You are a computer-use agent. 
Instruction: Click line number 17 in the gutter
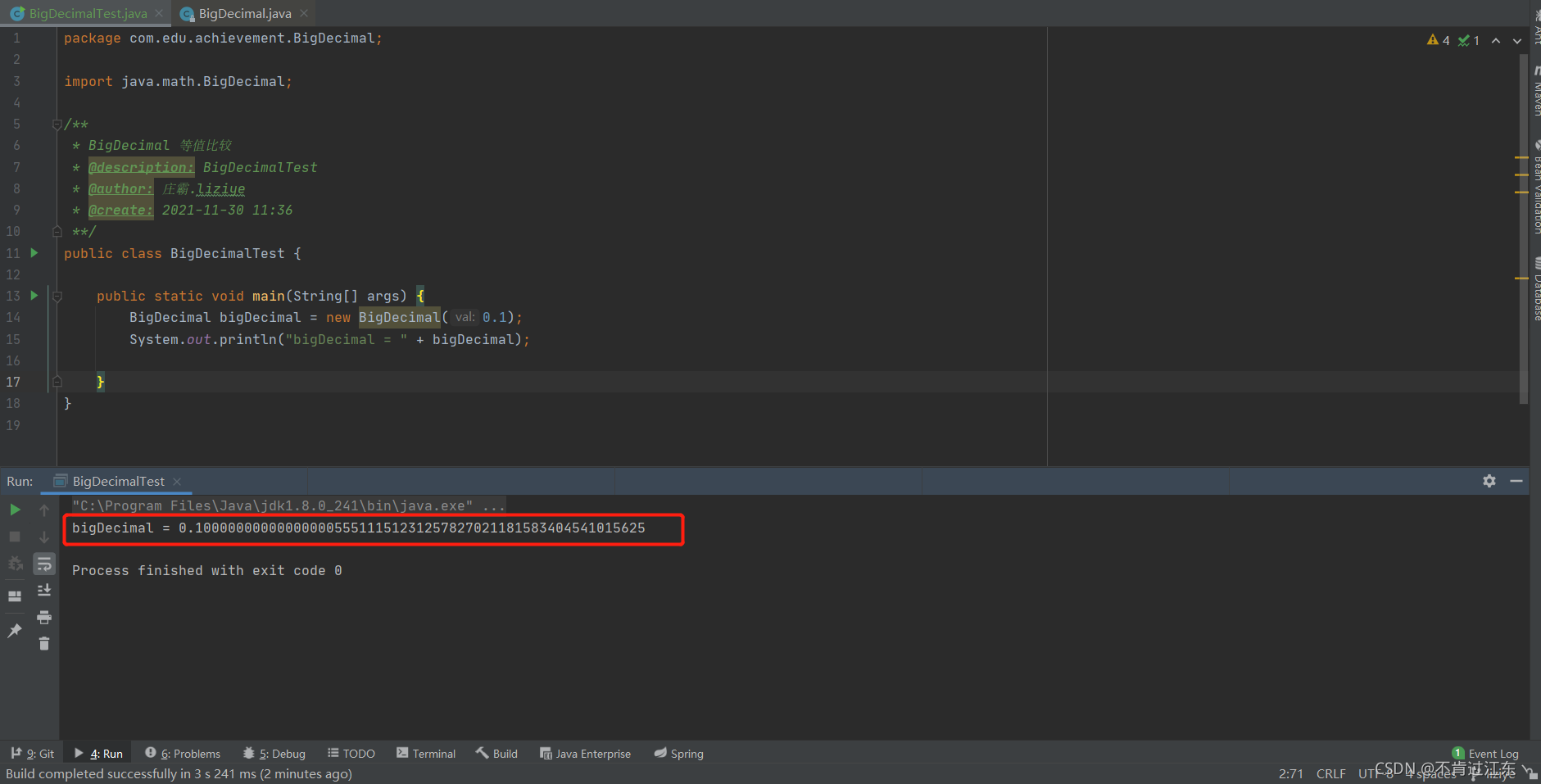[x=13, y=382]
